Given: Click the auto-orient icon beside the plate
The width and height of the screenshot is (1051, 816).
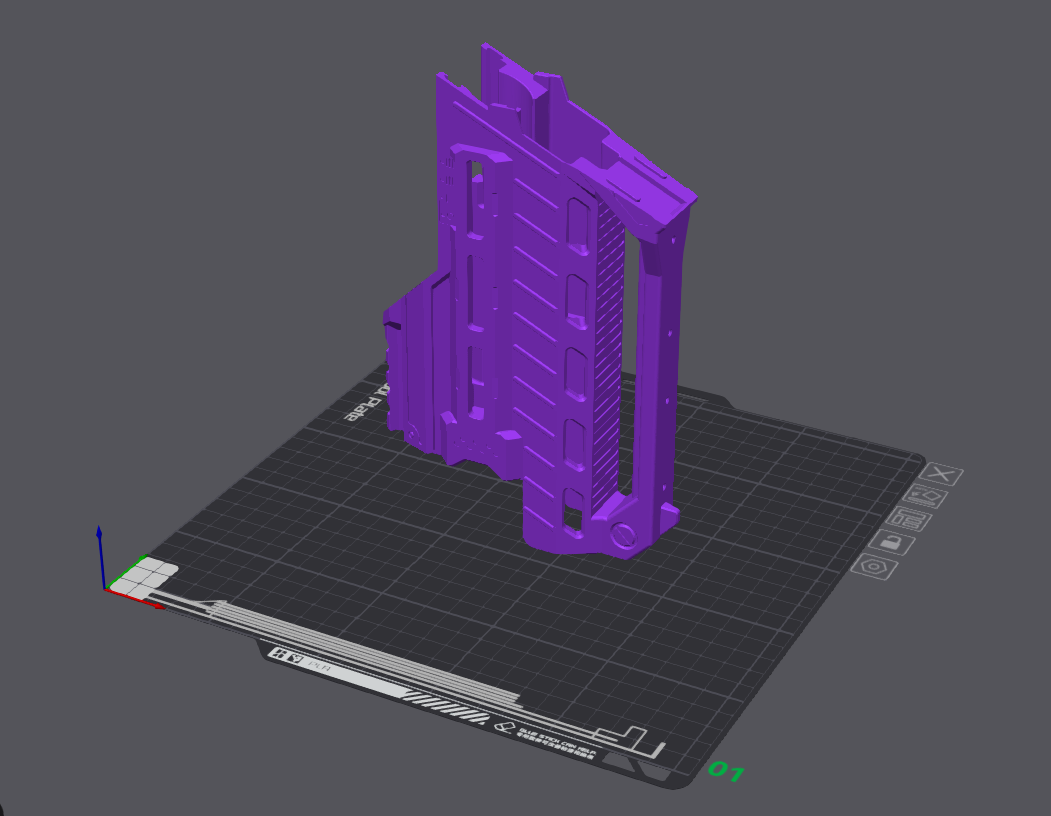Looking at the screenshot, I should click(925, 497).
